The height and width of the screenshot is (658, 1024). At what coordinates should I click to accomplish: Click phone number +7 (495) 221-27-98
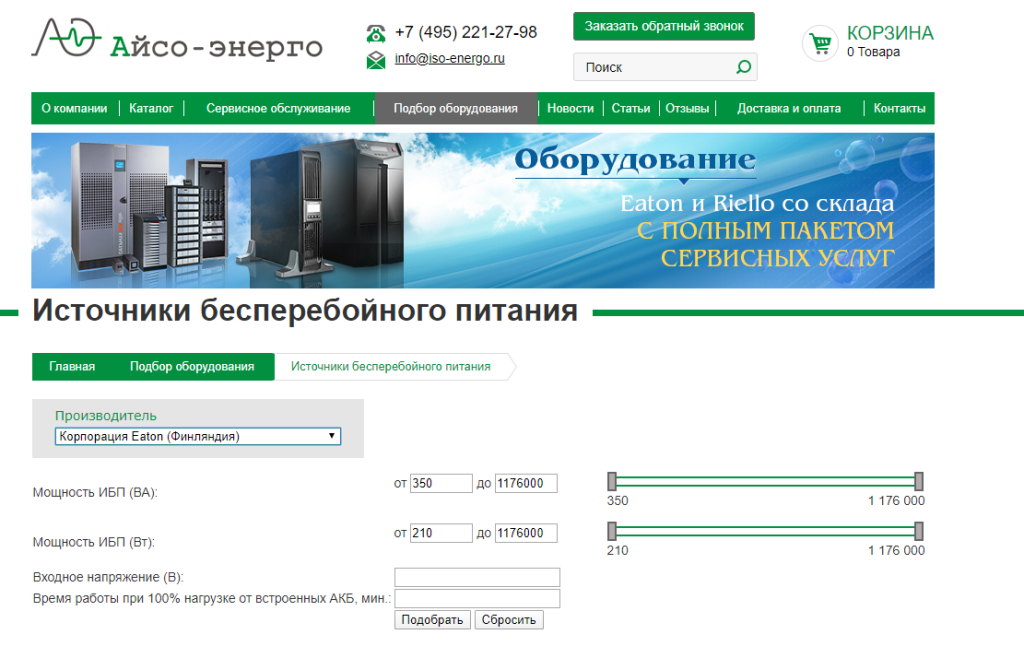coord(466,32)
